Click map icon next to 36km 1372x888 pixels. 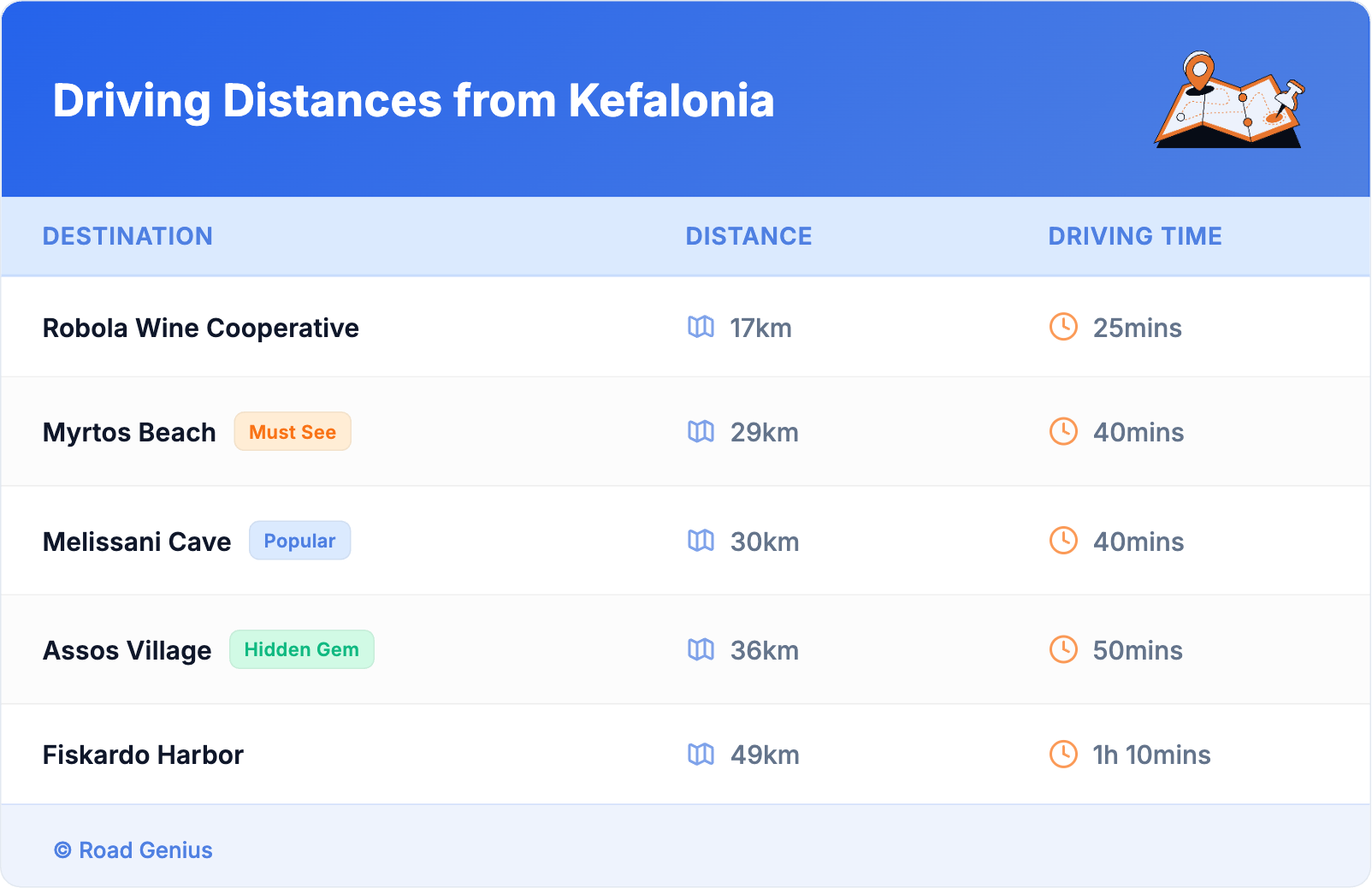[x=701, y=649]
